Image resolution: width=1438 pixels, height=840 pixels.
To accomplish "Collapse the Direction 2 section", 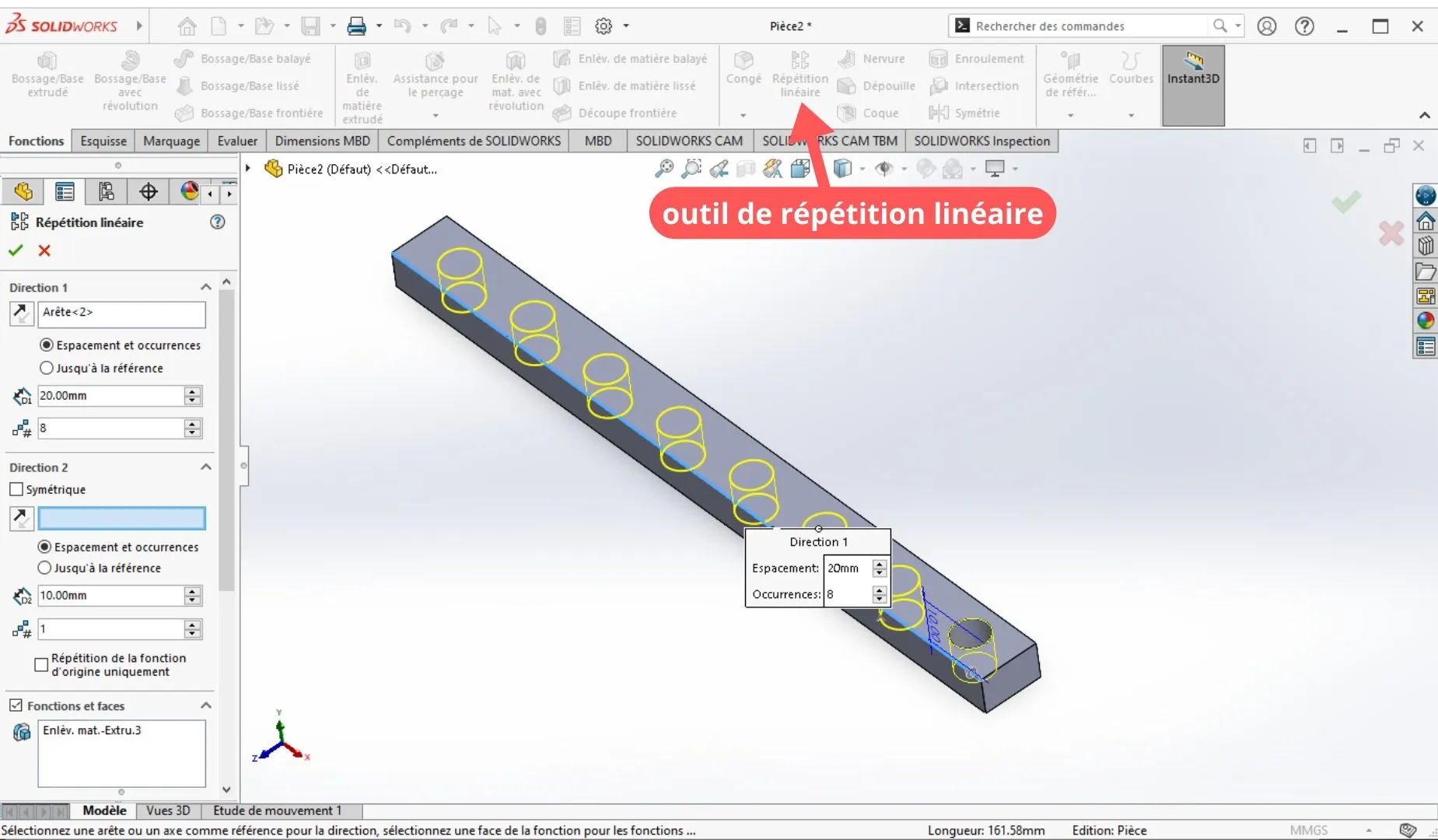I will [x=206, y=467].
